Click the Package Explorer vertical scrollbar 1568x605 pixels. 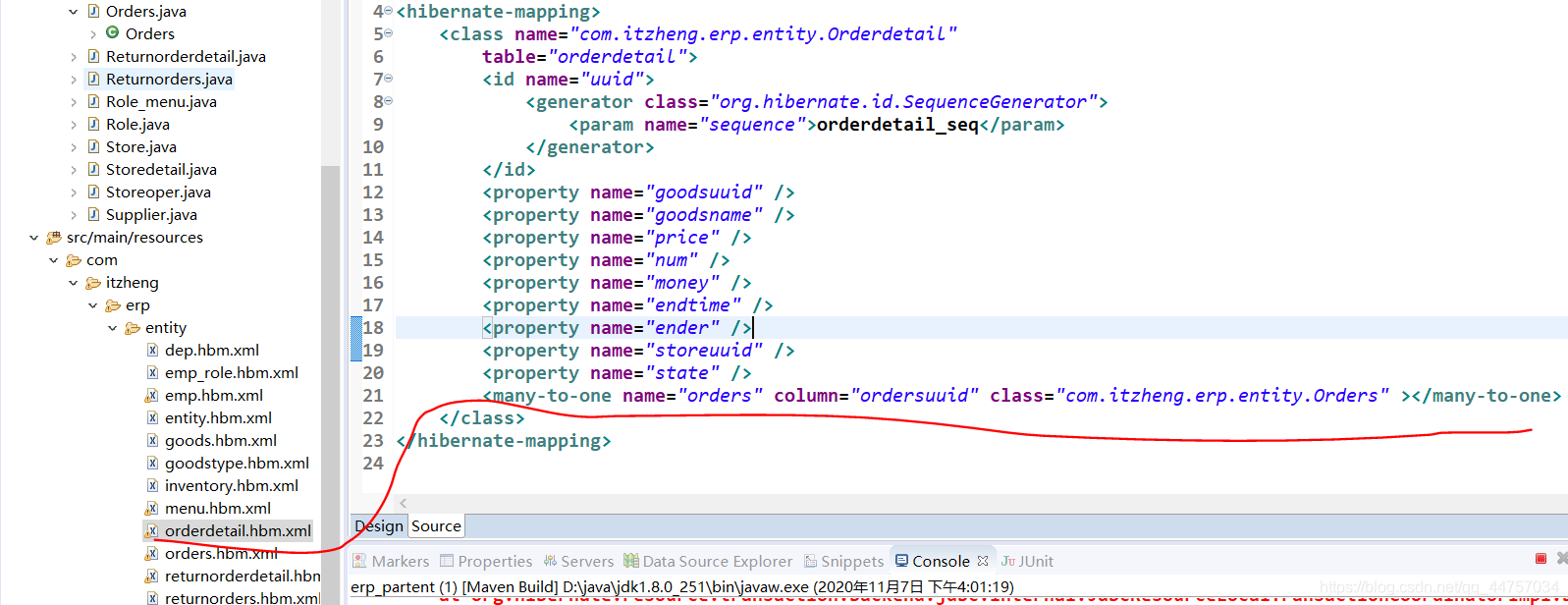pyautogui.click(x=330, y=383)
